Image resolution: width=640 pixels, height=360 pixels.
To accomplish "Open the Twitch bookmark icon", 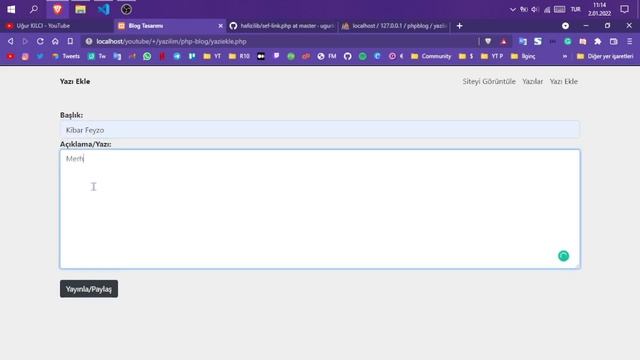I will (x=276, y=56).
